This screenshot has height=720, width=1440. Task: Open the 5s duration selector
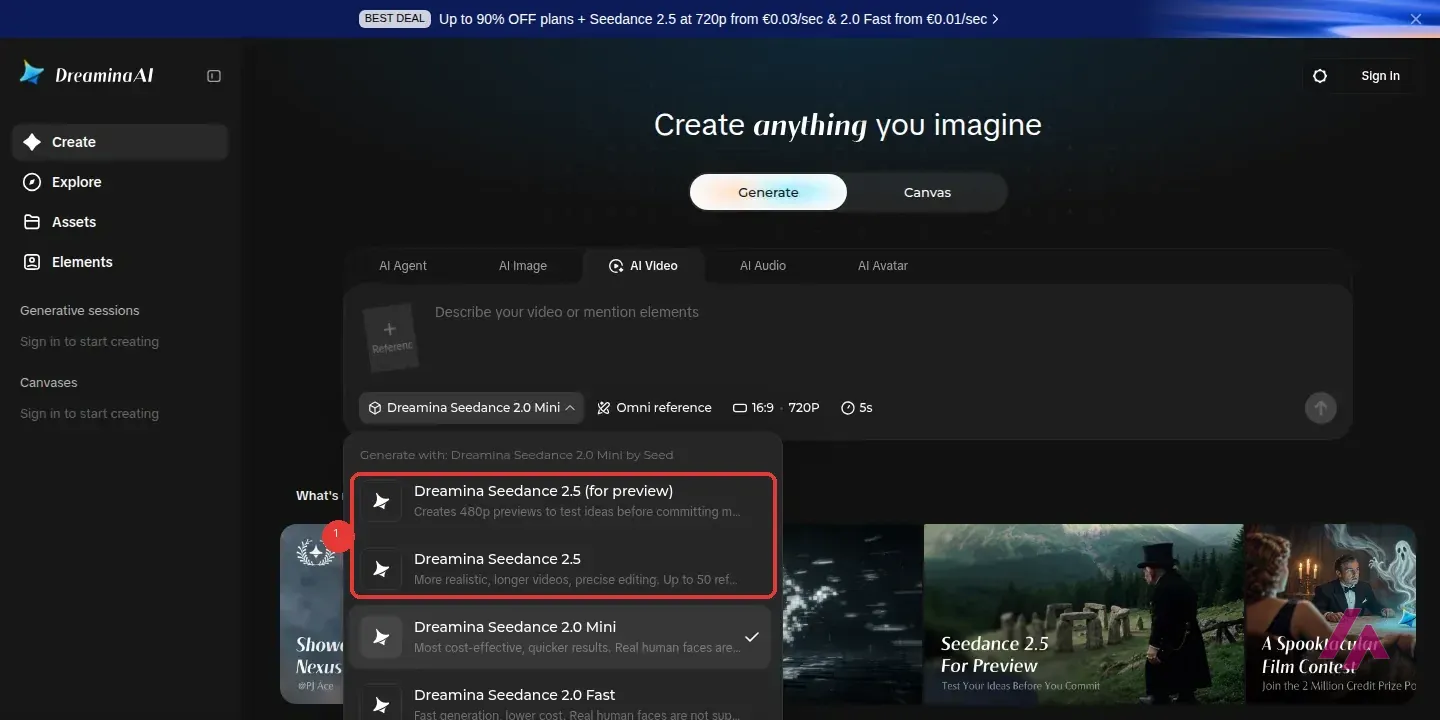tap(857, 408)
